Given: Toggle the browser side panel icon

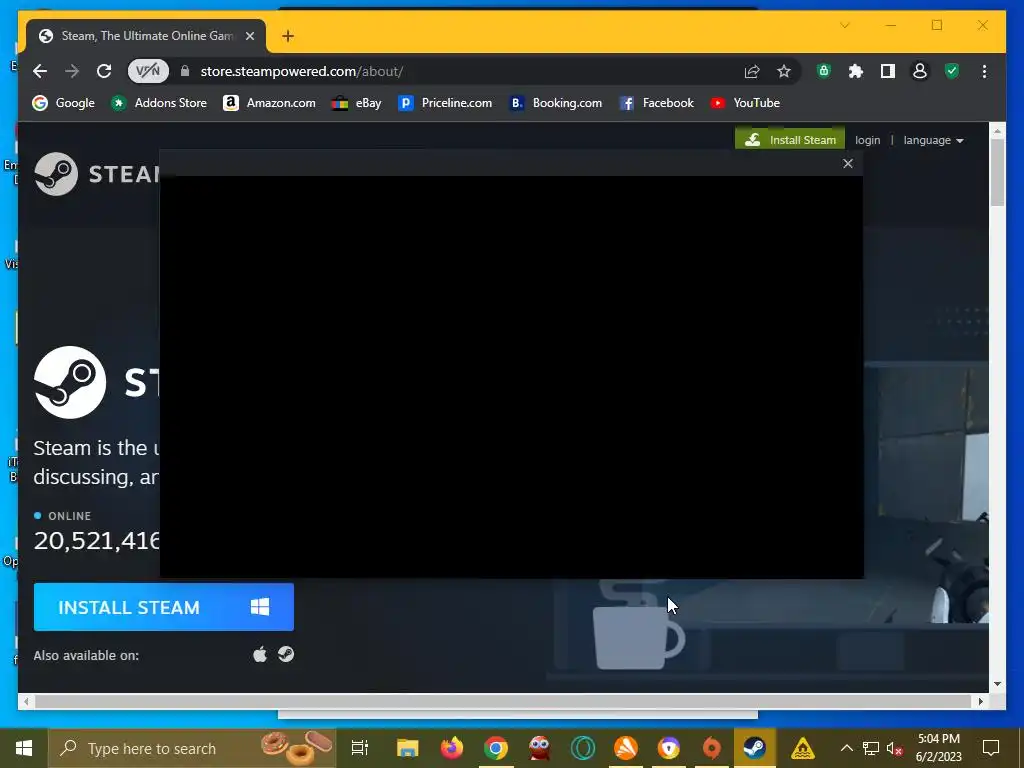Looking at the screenshot, I should [x=888, y=71].
